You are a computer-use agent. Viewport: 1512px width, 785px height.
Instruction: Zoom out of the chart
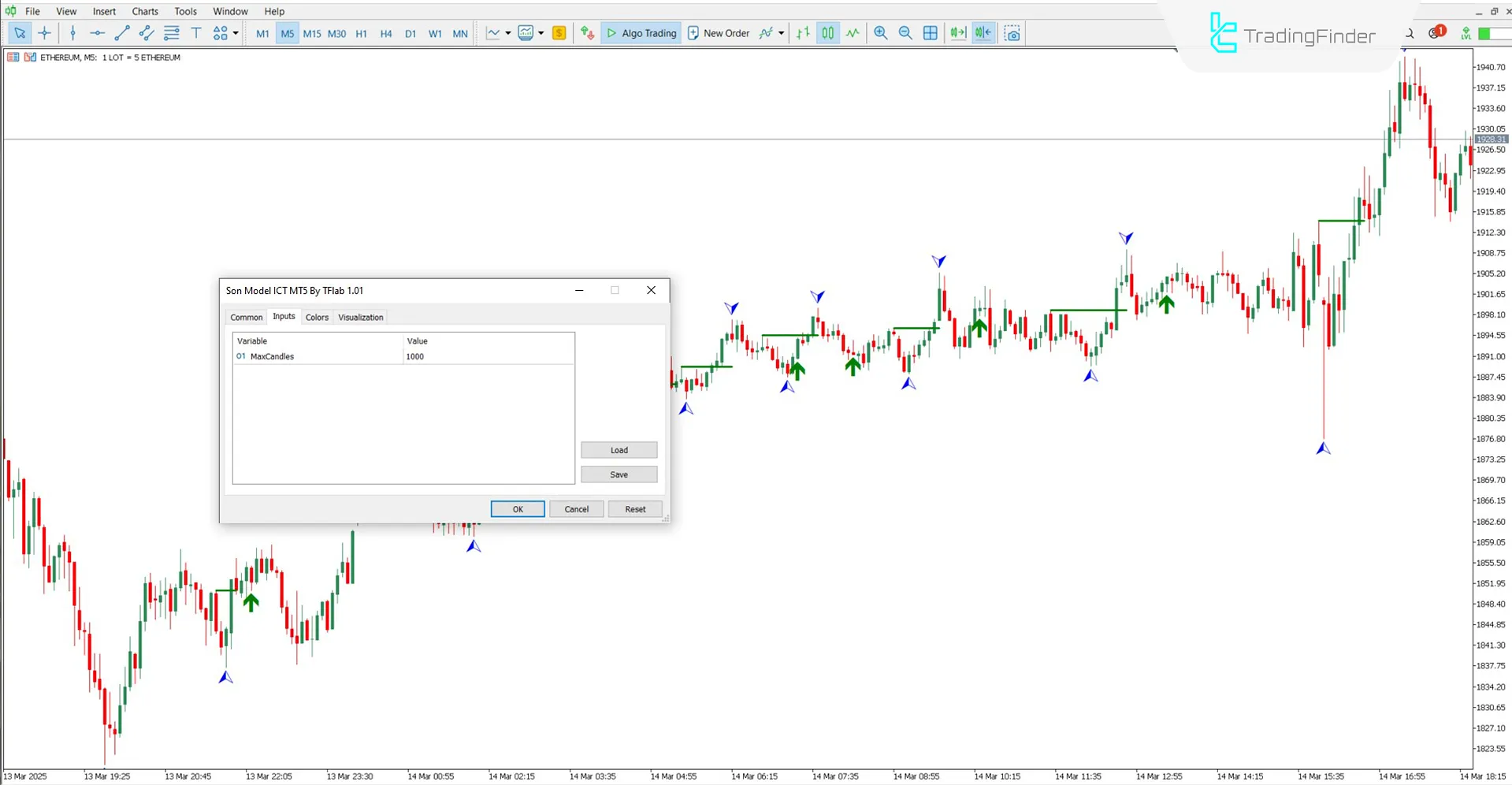[x=905, y=33]
